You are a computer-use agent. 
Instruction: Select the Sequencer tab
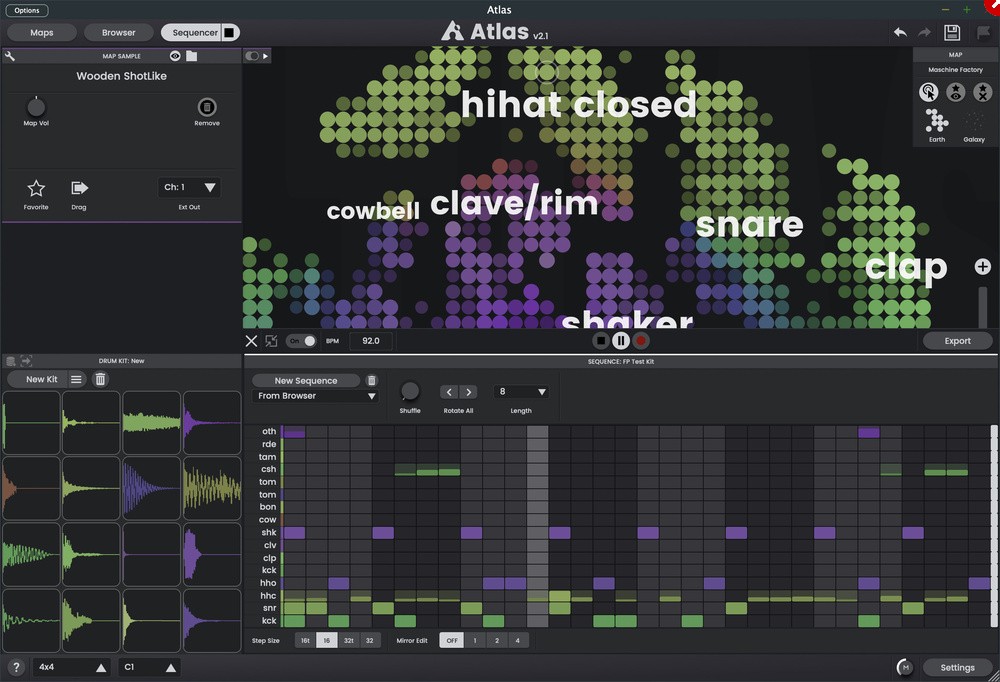pos(195,33)
